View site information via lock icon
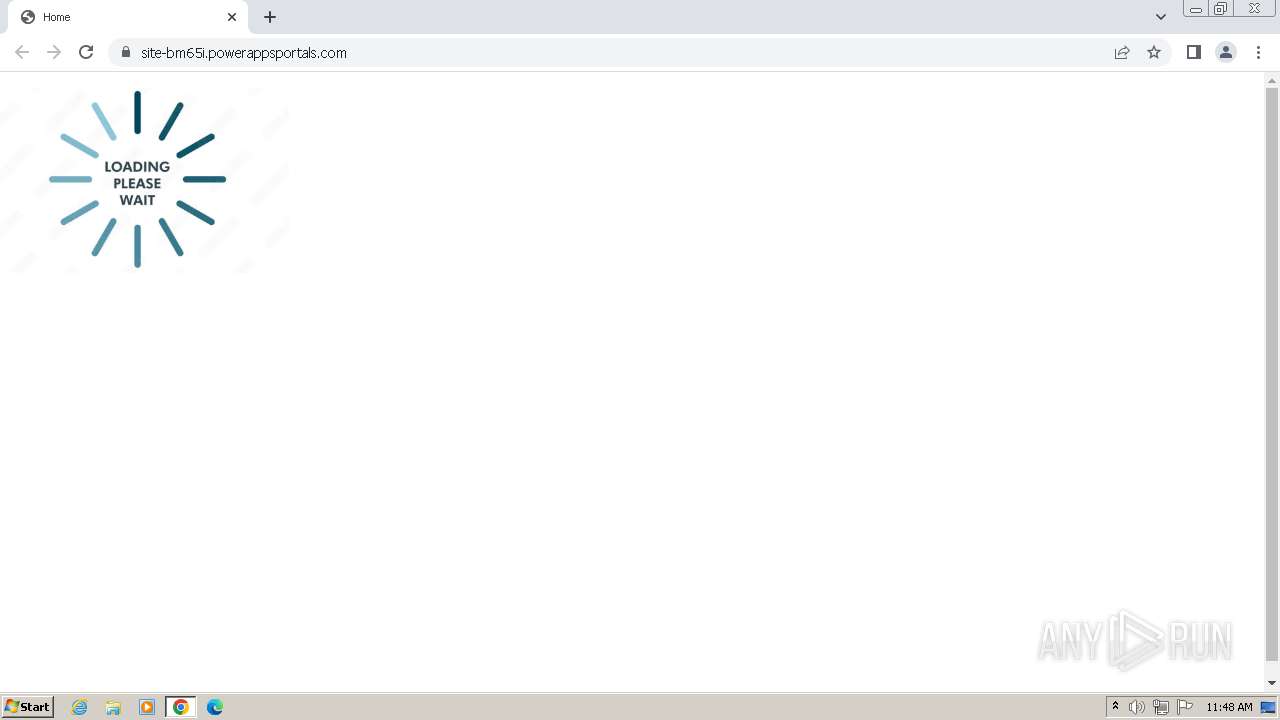The width and height of the screenshot is (1280, 720). 125,53
